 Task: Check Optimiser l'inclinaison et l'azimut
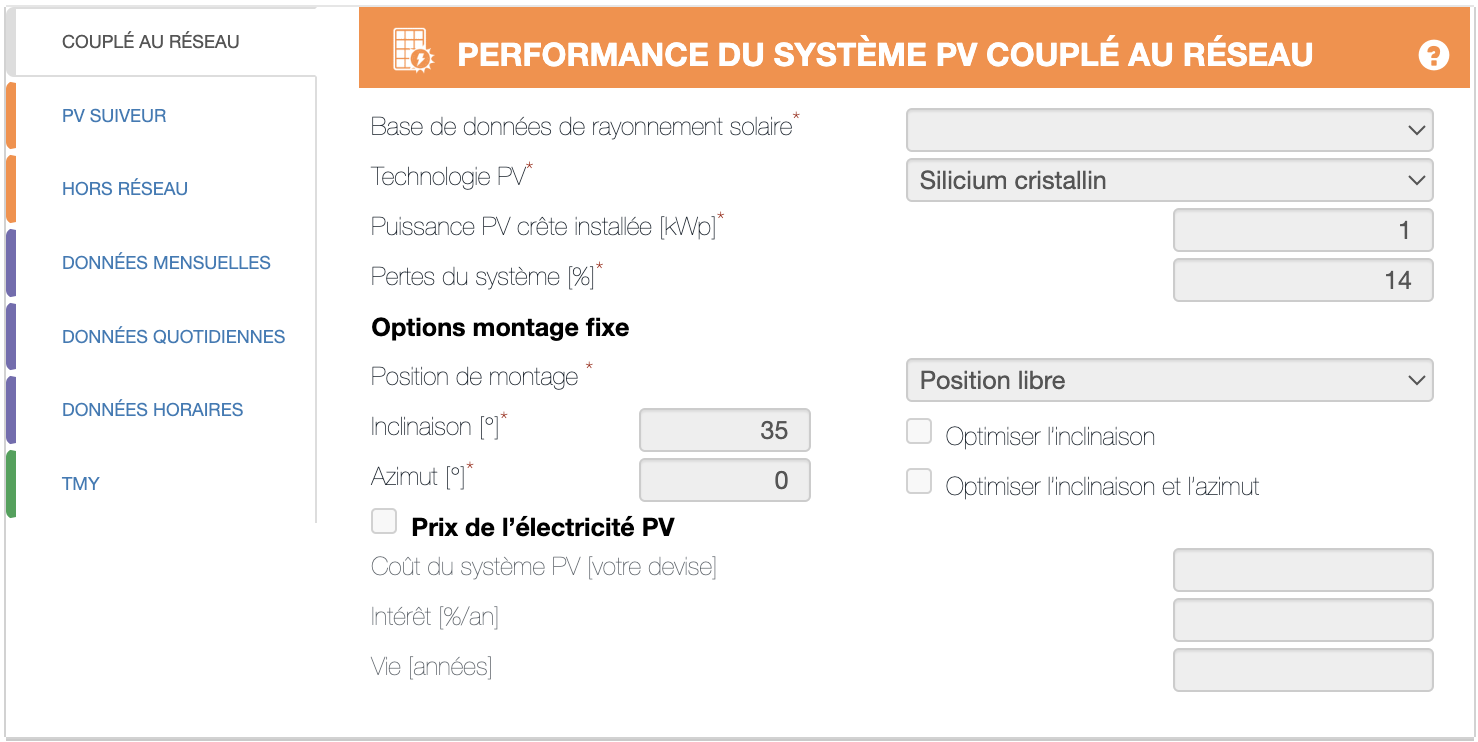coord(919,482)
